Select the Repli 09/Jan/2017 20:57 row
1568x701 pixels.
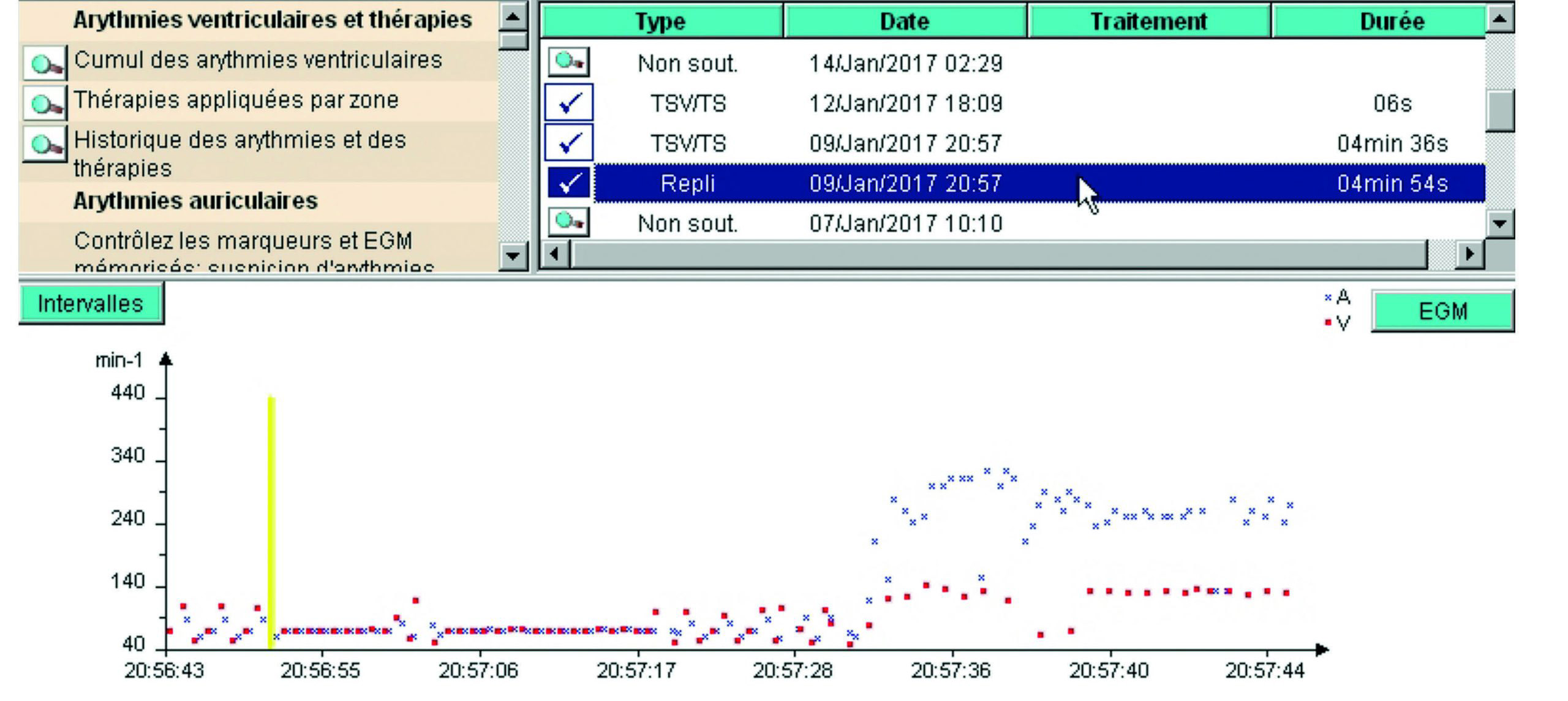click(x=904, y=183)
